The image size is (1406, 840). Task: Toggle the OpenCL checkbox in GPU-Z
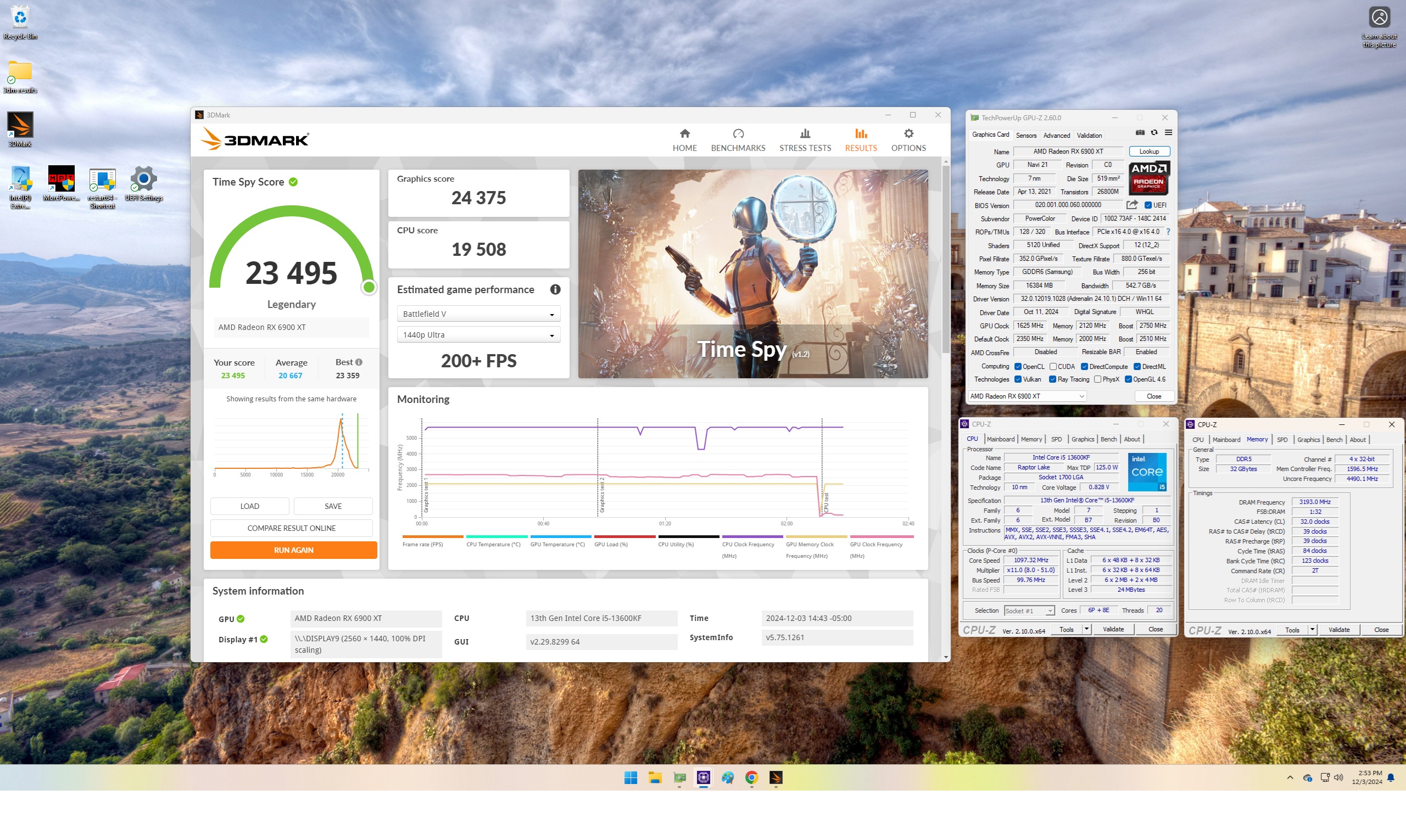point(1018,366)
